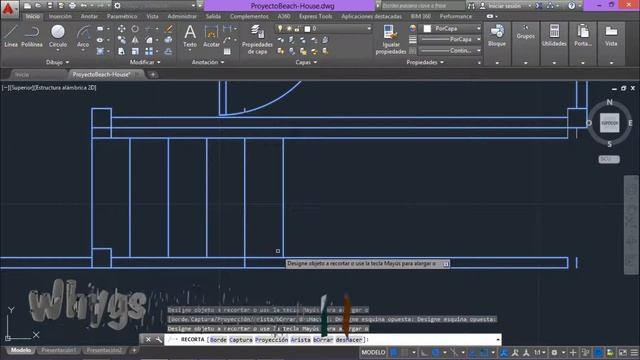Click the white PorCapa color swatch
The image size is (640, 360).
427,29
